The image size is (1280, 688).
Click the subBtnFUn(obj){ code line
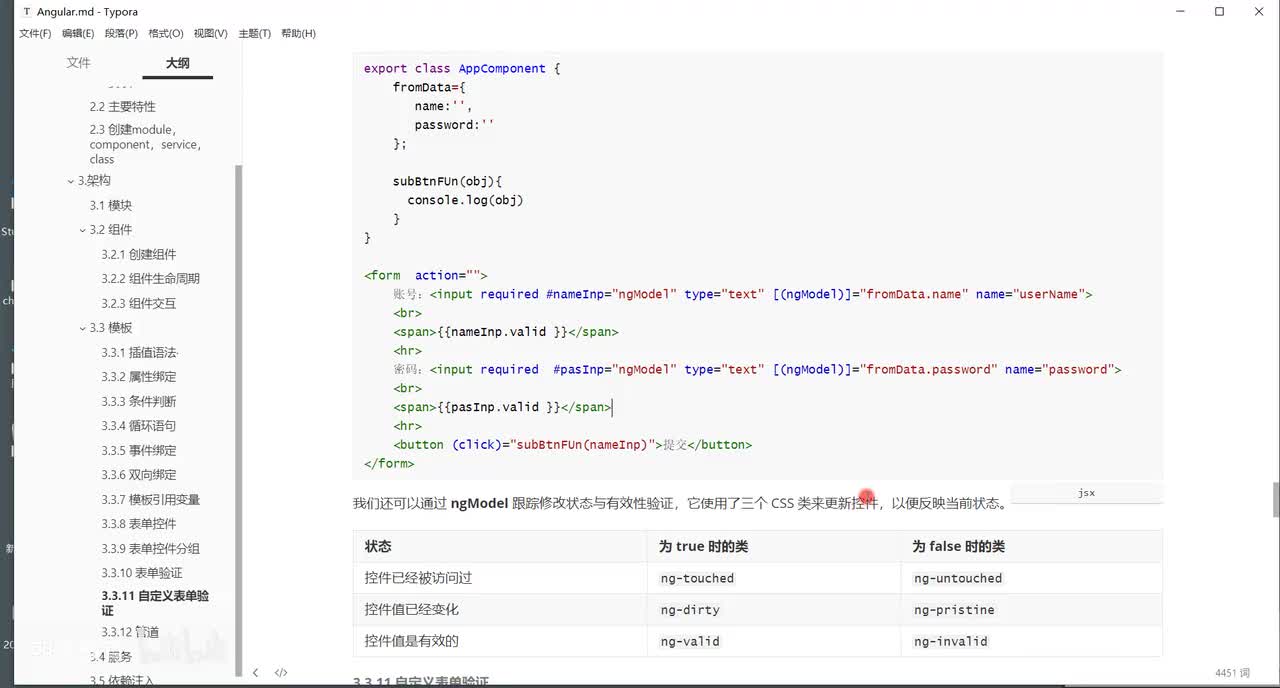447,181
